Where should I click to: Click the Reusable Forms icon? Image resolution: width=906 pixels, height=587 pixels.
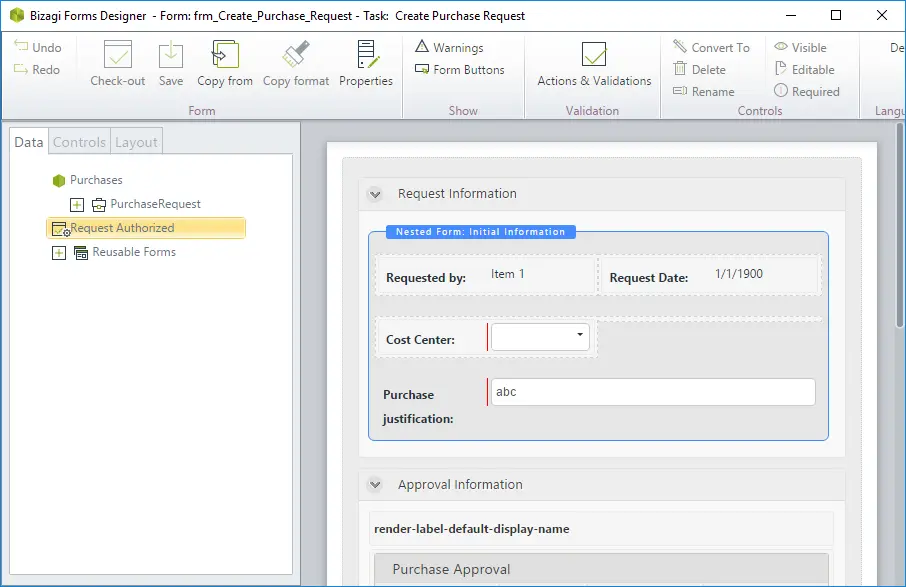(81, 252)
